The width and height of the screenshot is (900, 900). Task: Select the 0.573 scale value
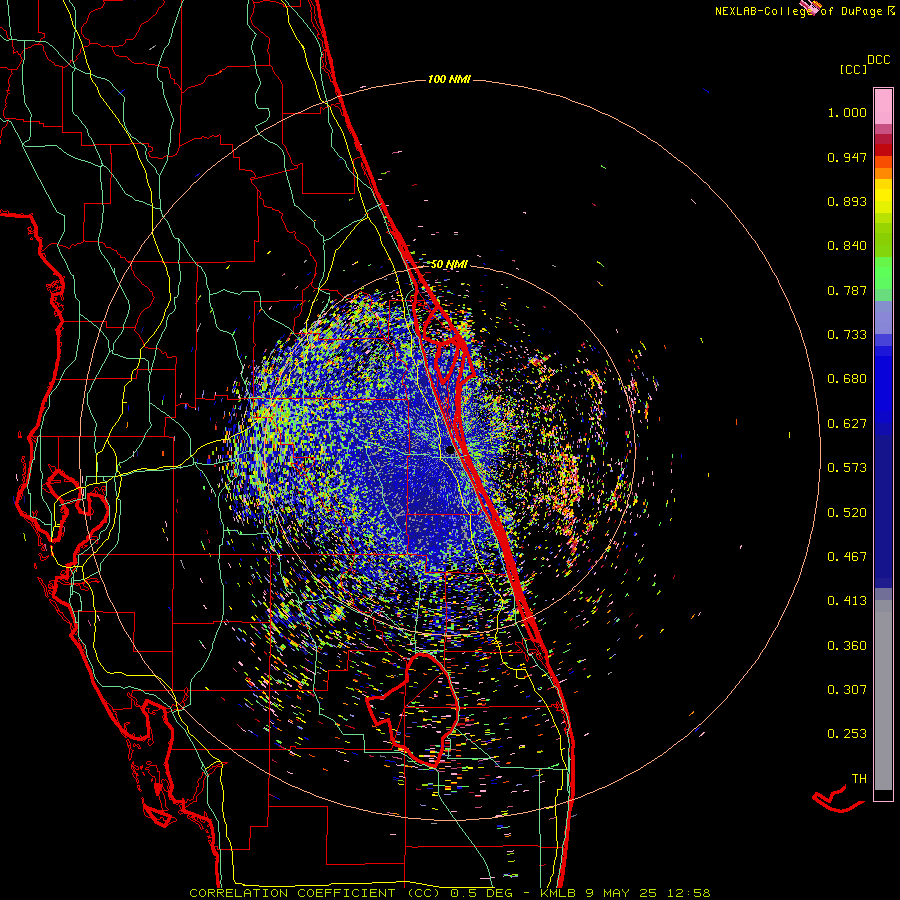point(847,468)
